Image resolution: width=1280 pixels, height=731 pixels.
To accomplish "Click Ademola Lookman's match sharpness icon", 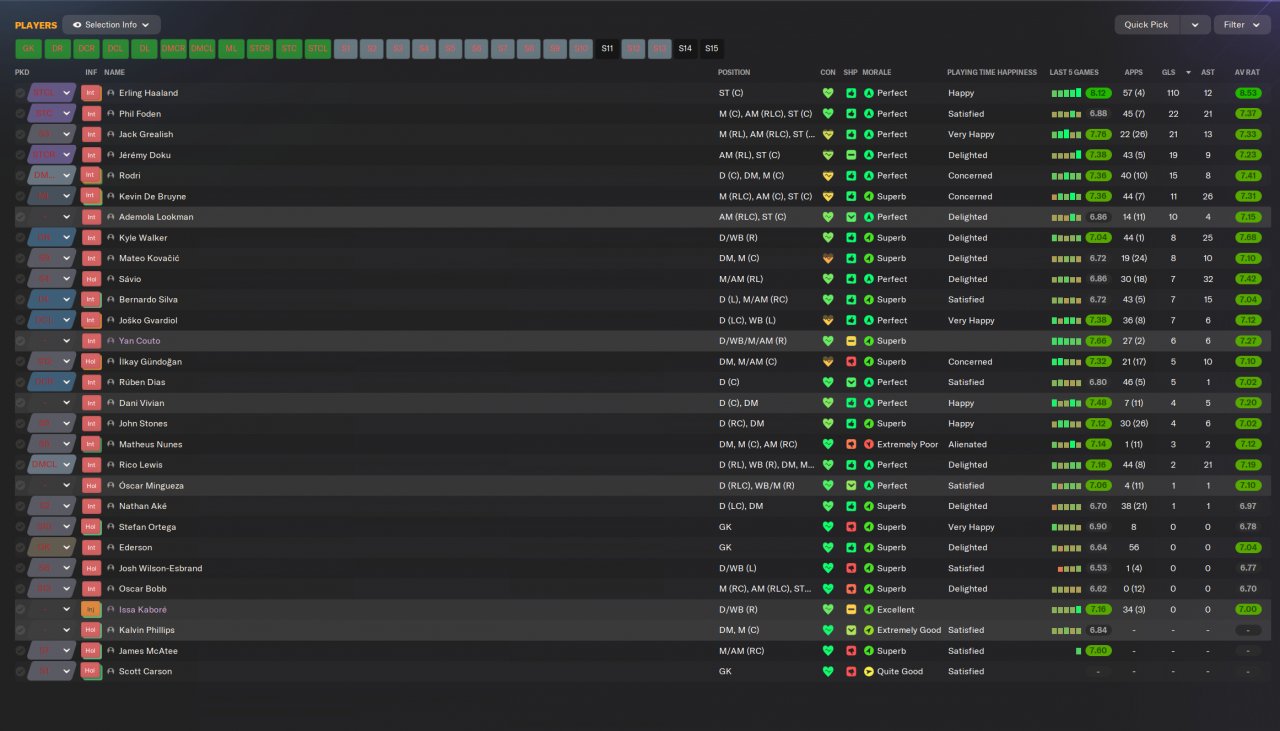I will pyautogui.click(x=851, y=217).
